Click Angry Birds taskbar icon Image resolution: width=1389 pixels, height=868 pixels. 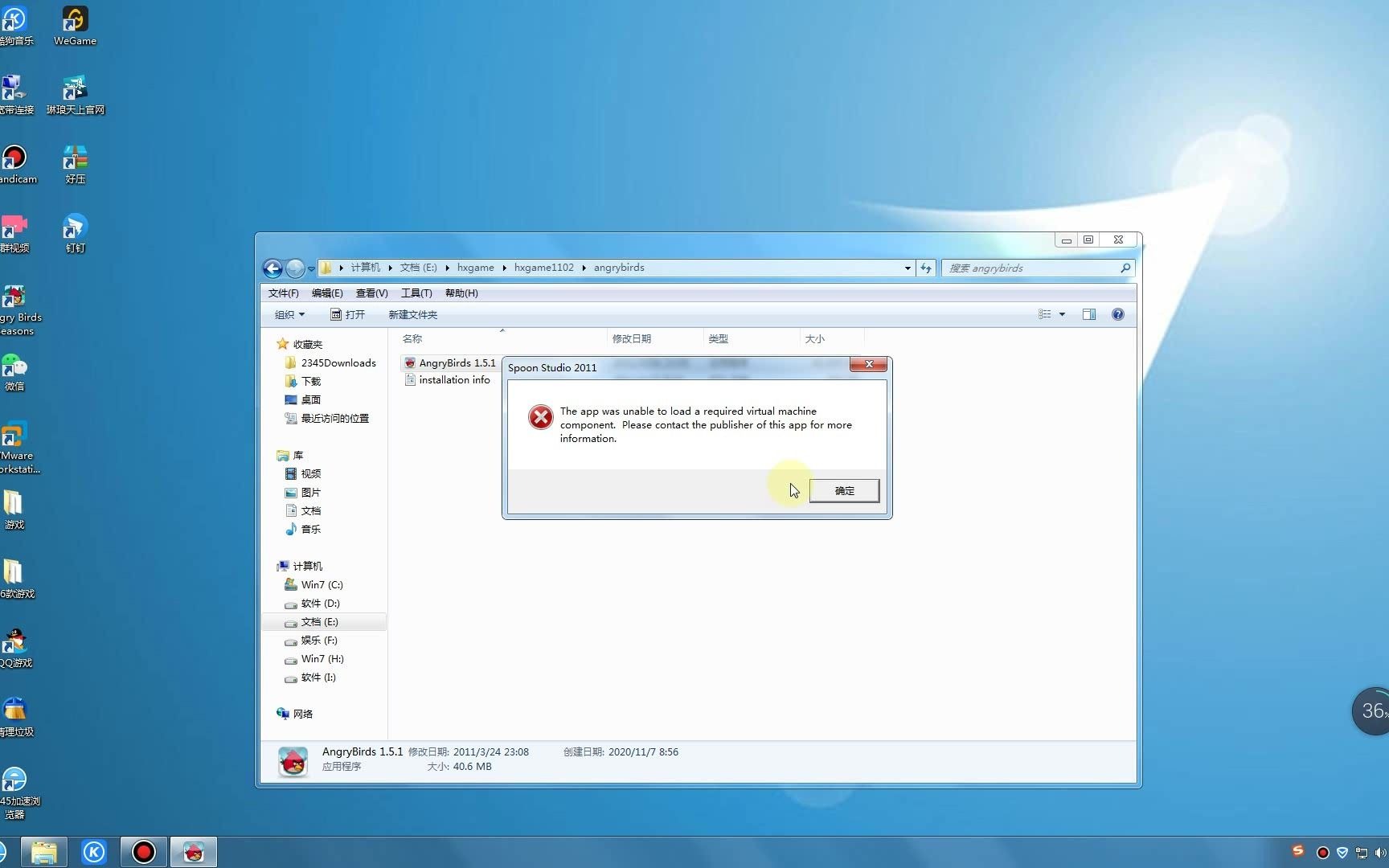click(194, 852)
